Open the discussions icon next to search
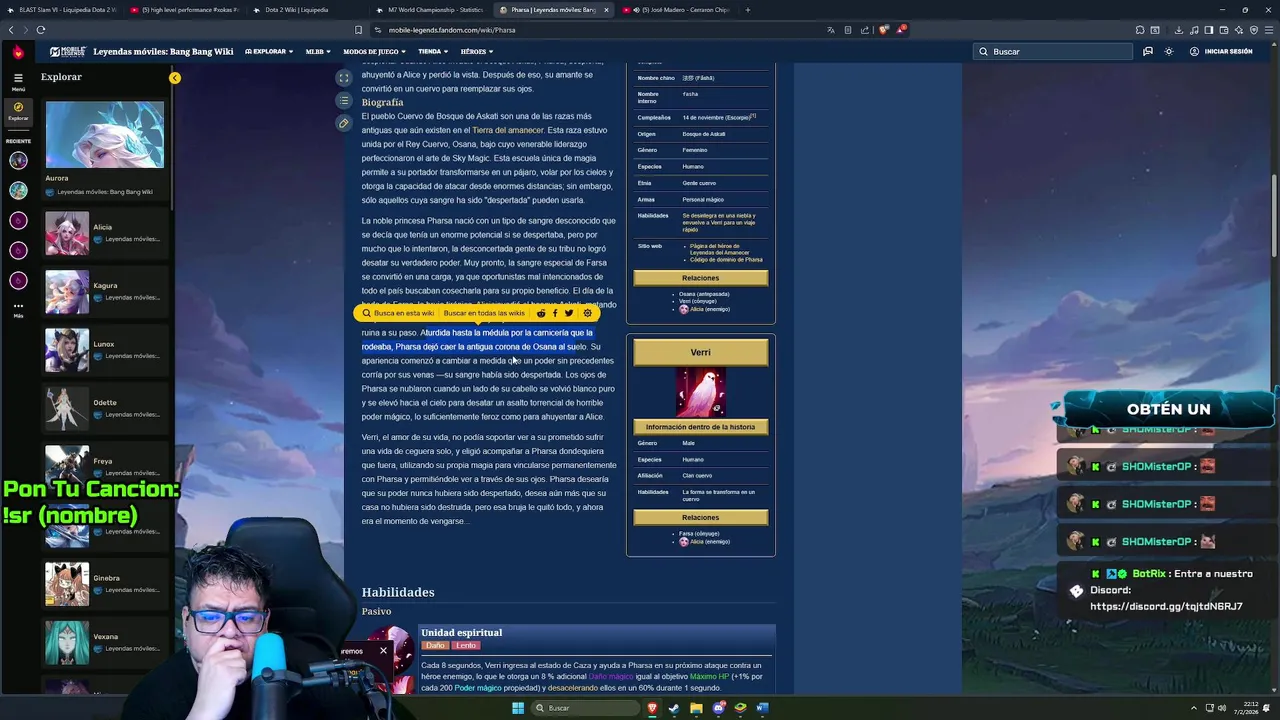Viewport: 1280px width, 720px height. 1148,51
